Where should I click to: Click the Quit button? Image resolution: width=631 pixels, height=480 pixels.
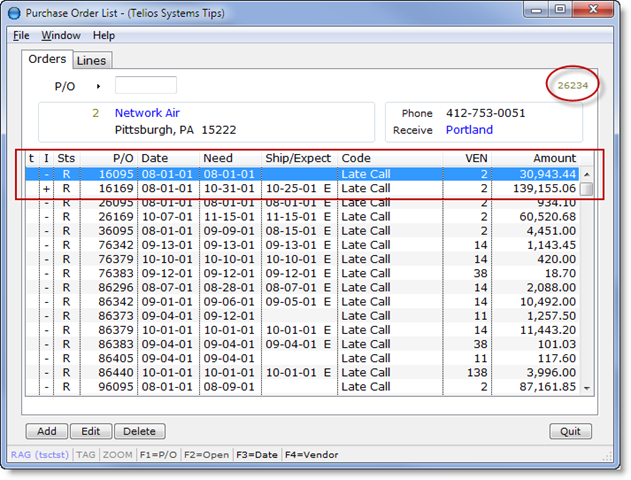tap(571, 431)
